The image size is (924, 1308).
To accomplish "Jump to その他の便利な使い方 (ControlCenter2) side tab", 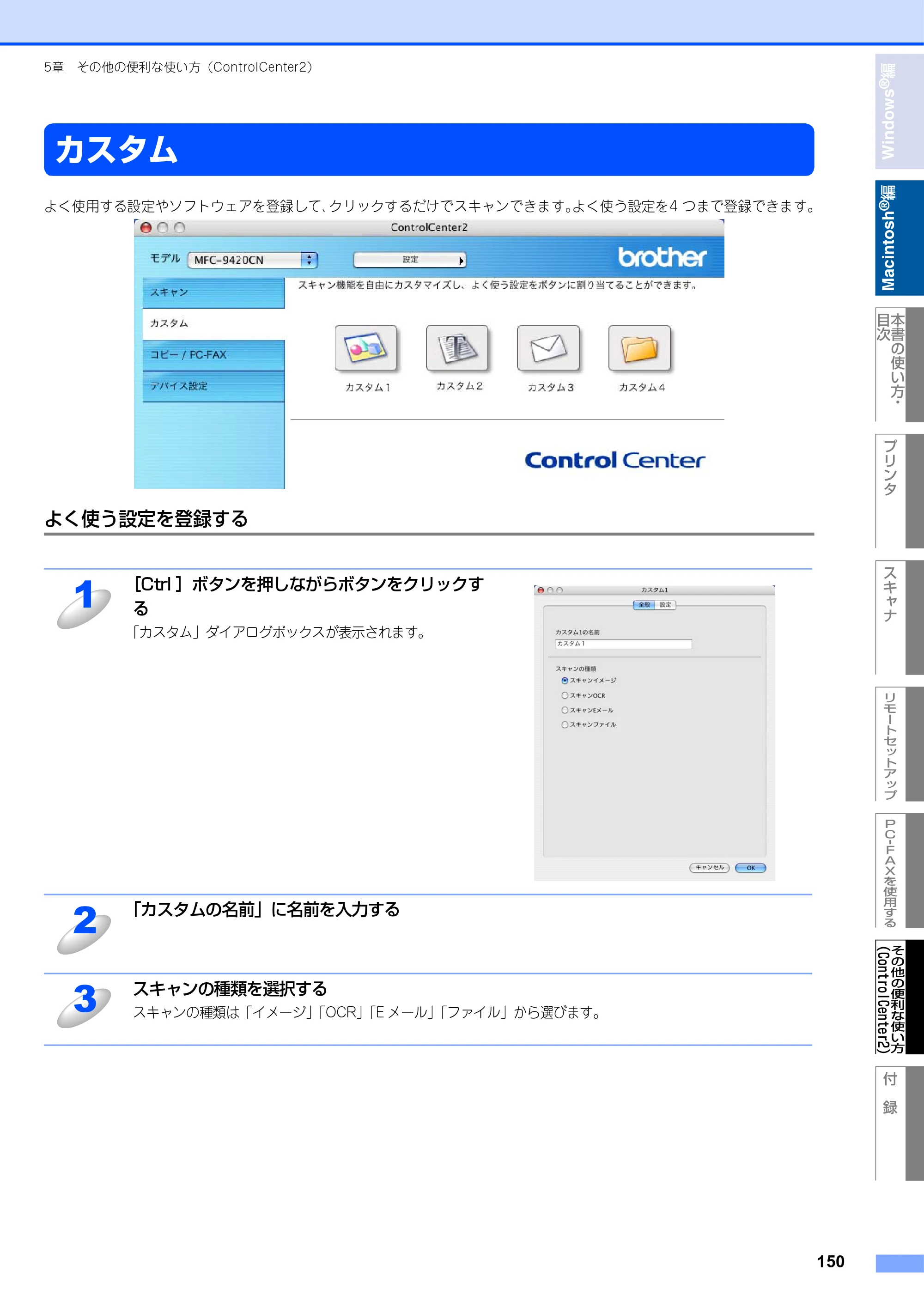I will [899, 997].
